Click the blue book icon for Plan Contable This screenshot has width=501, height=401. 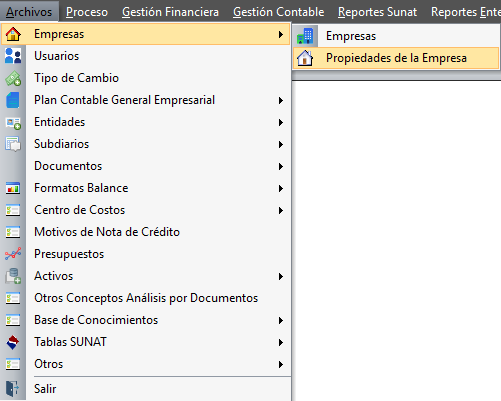13,100
